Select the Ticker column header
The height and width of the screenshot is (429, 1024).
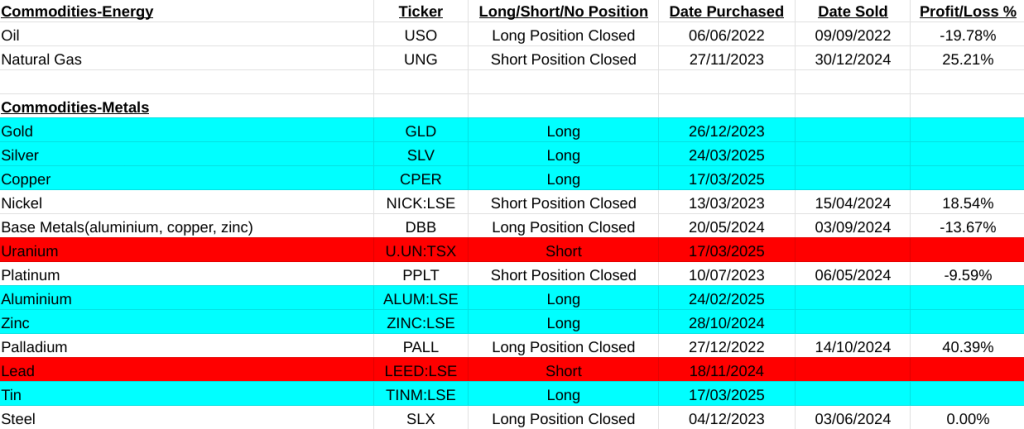point(420,11)
